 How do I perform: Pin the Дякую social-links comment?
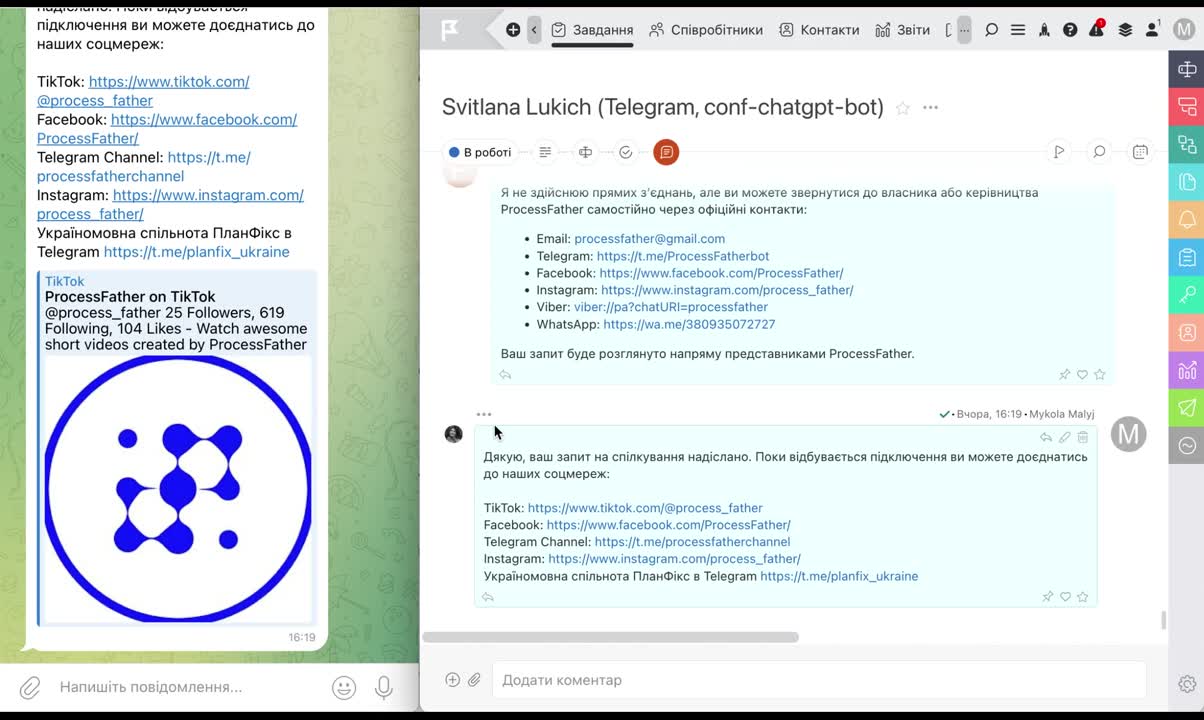pyautogui.click(x=1047, y=597)
